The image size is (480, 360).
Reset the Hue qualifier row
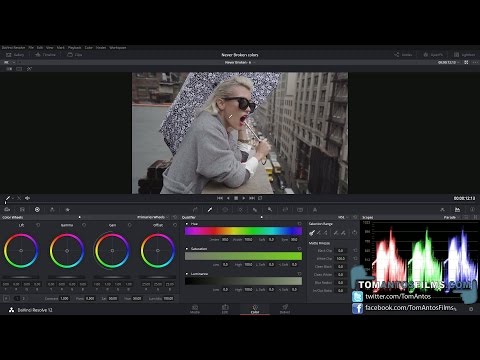click(299, 224)
